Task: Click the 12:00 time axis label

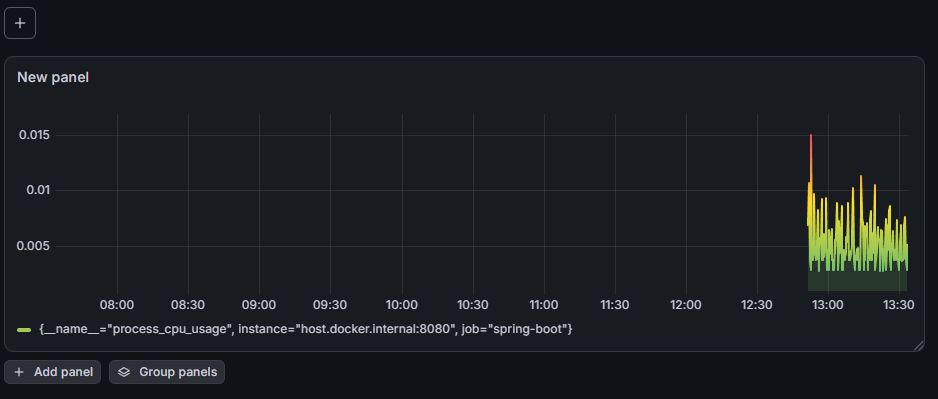Action: tap(686, 305)
